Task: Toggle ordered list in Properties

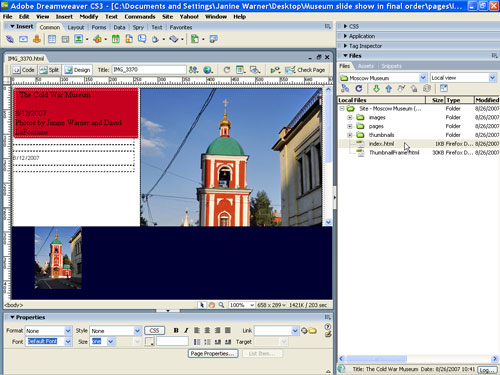Action: 207,342
